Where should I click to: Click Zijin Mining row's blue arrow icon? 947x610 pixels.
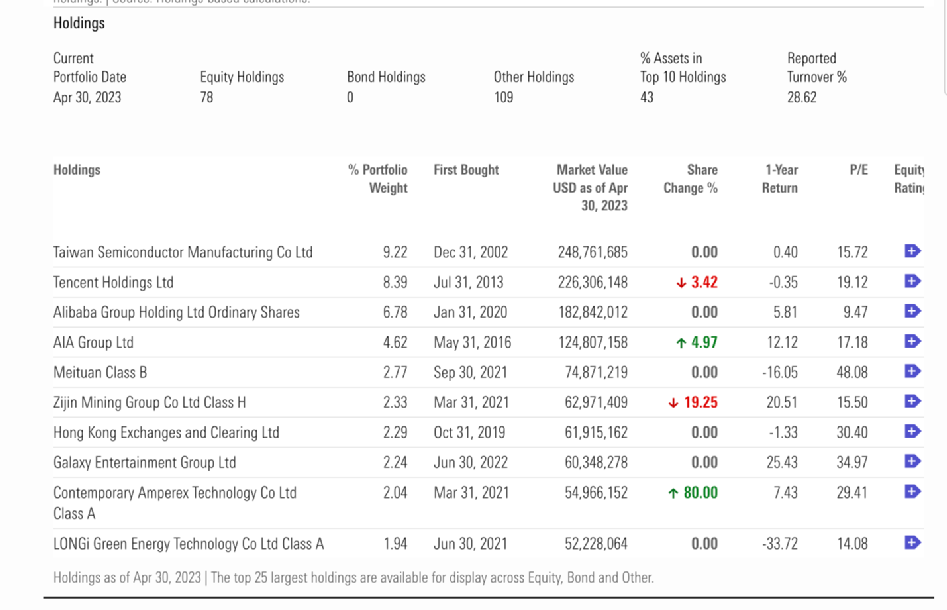tap(912, 402)
